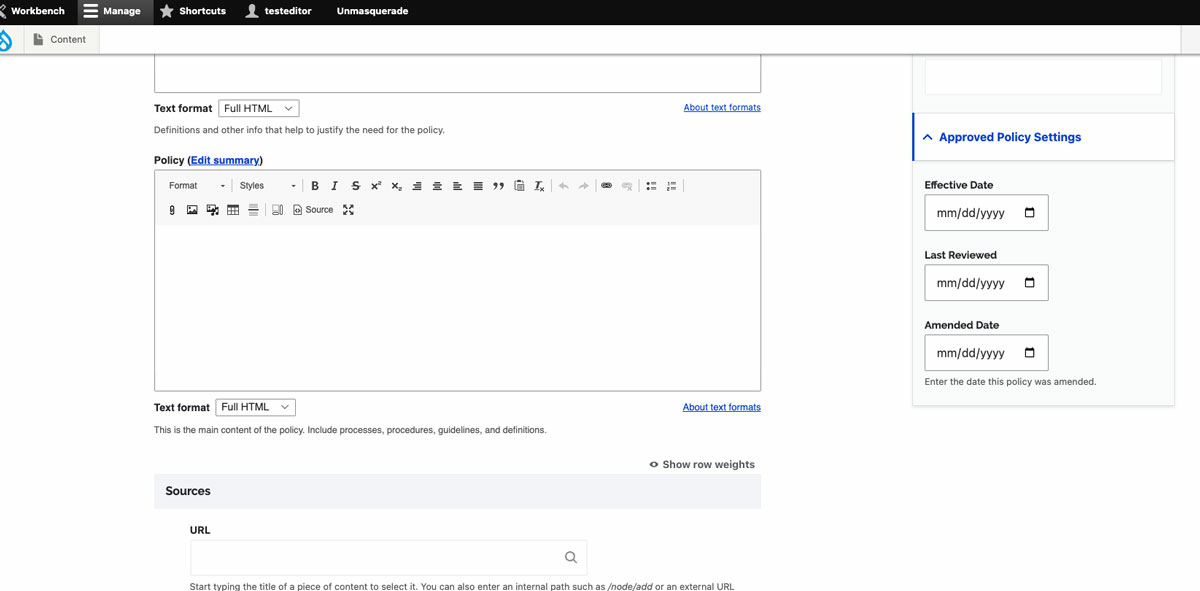Click the Edit summary link
Image resolution: width=1200 pixels, height=591 pixels.
[225, 160]
